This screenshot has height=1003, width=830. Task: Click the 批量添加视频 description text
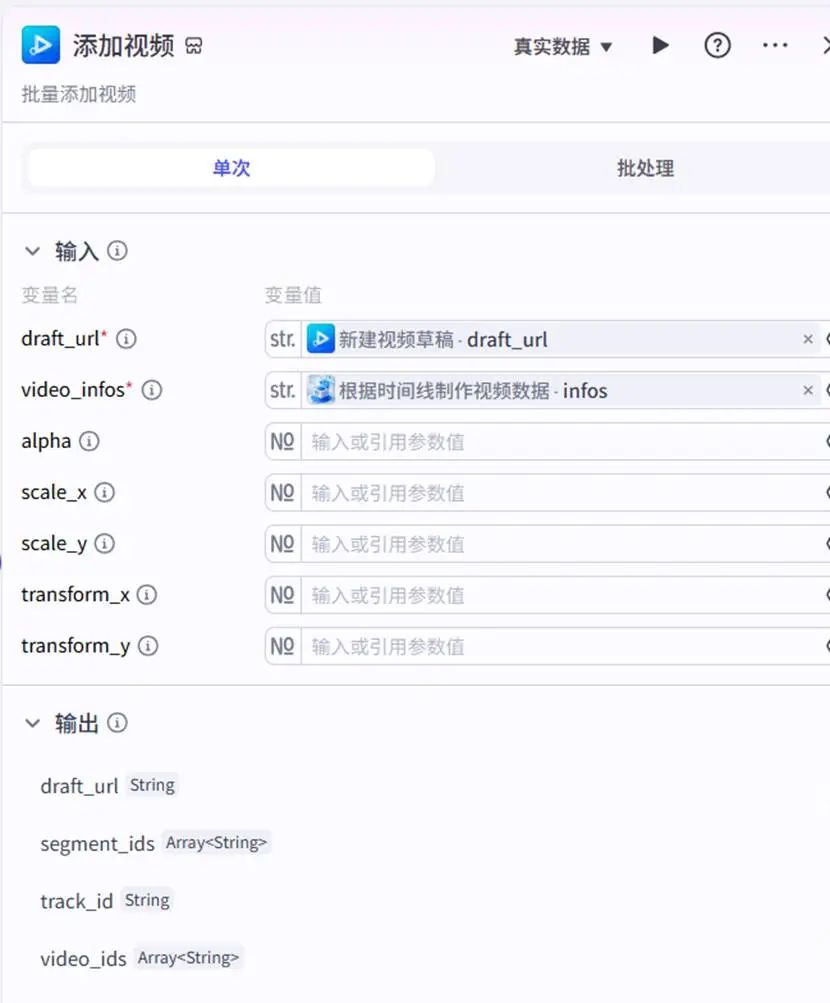(x=79, y=94)
